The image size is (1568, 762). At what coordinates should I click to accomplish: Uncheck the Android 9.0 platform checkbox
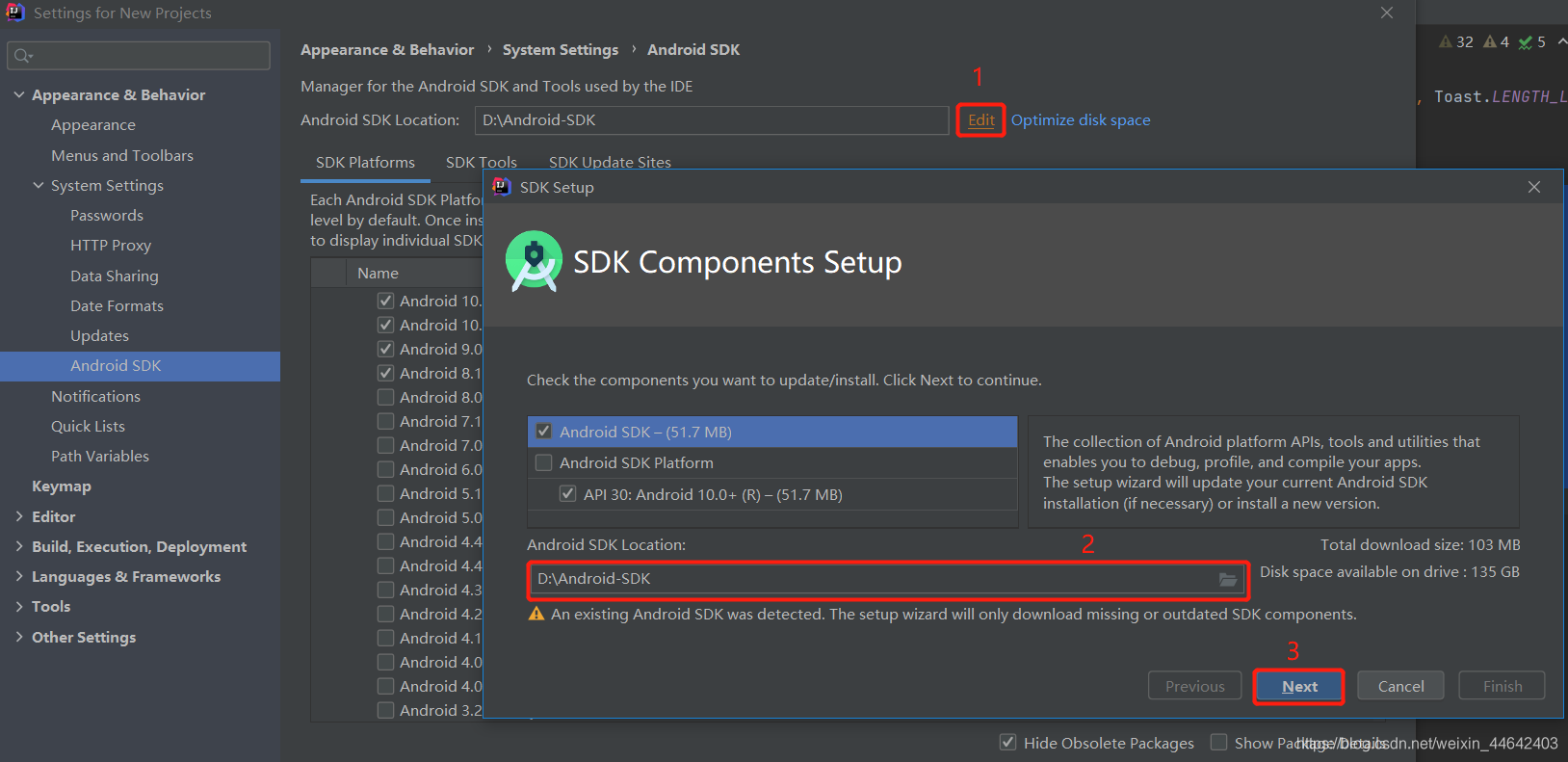[x=385, y=349]
